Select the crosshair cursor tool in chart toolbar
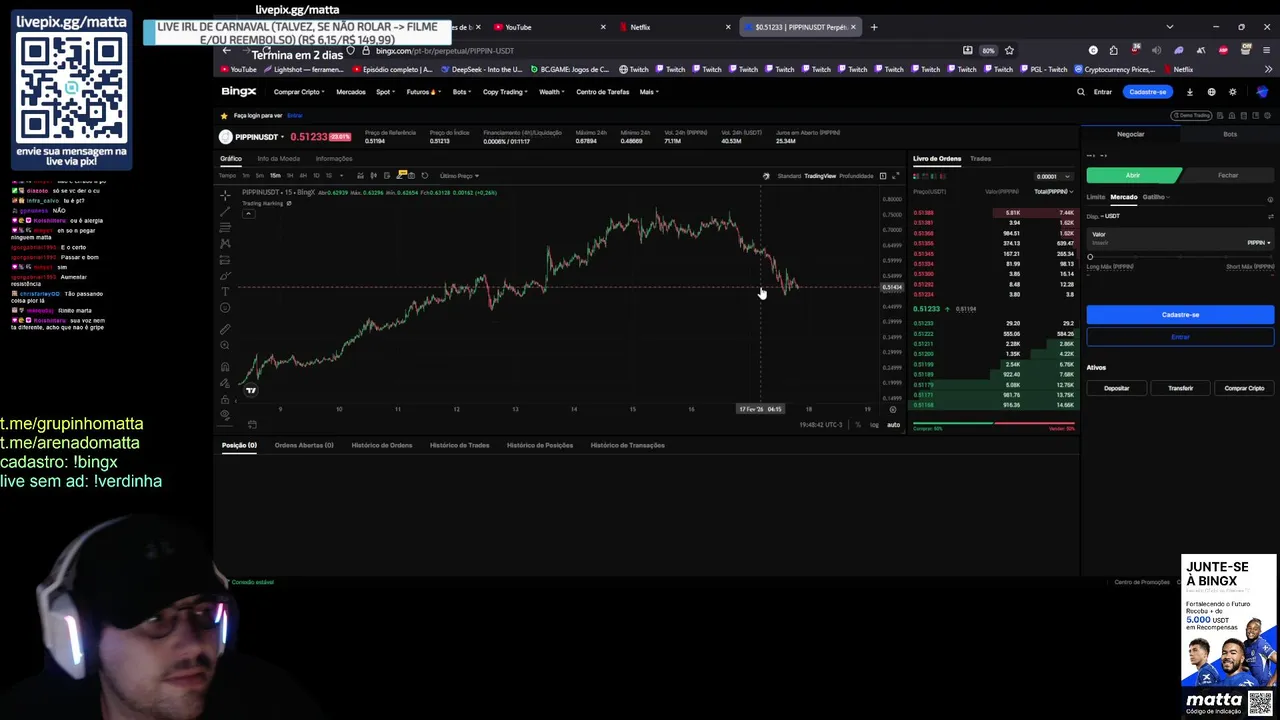This screenshot has height=720, width=1280. (225, 196)
